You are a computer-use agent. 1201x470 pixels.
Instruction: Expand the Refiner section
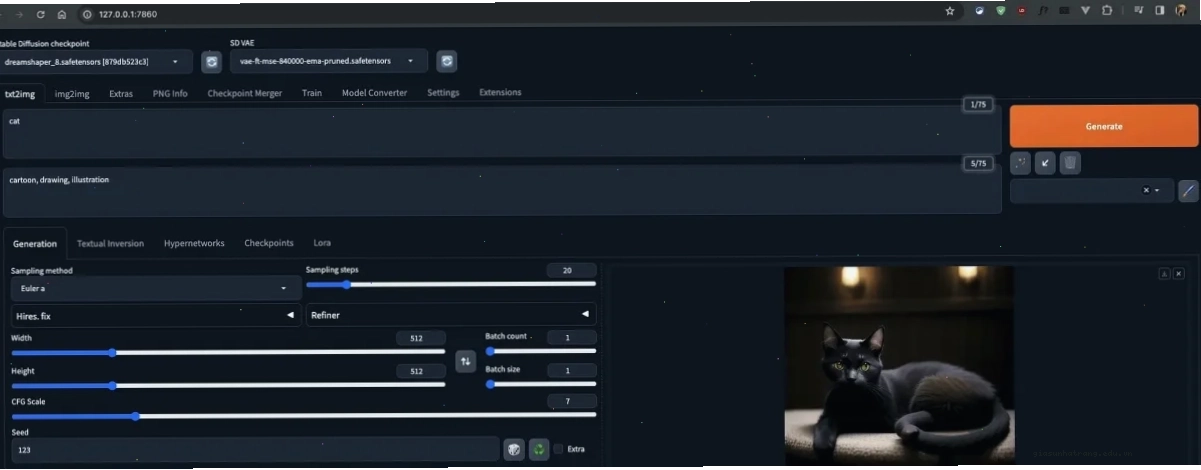(451, 315)
